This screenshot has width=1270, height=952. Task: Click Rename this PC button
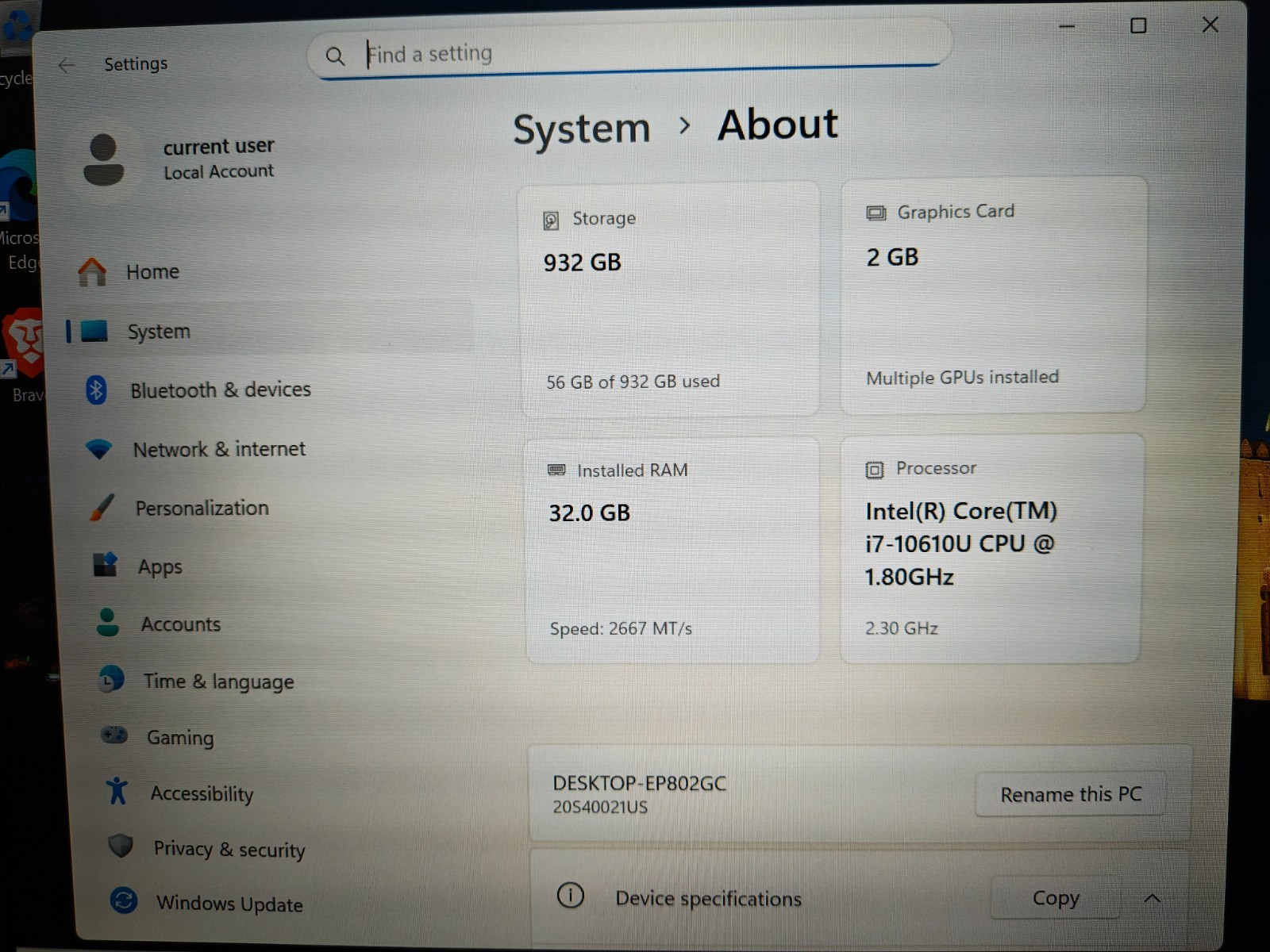[1071, 794]
